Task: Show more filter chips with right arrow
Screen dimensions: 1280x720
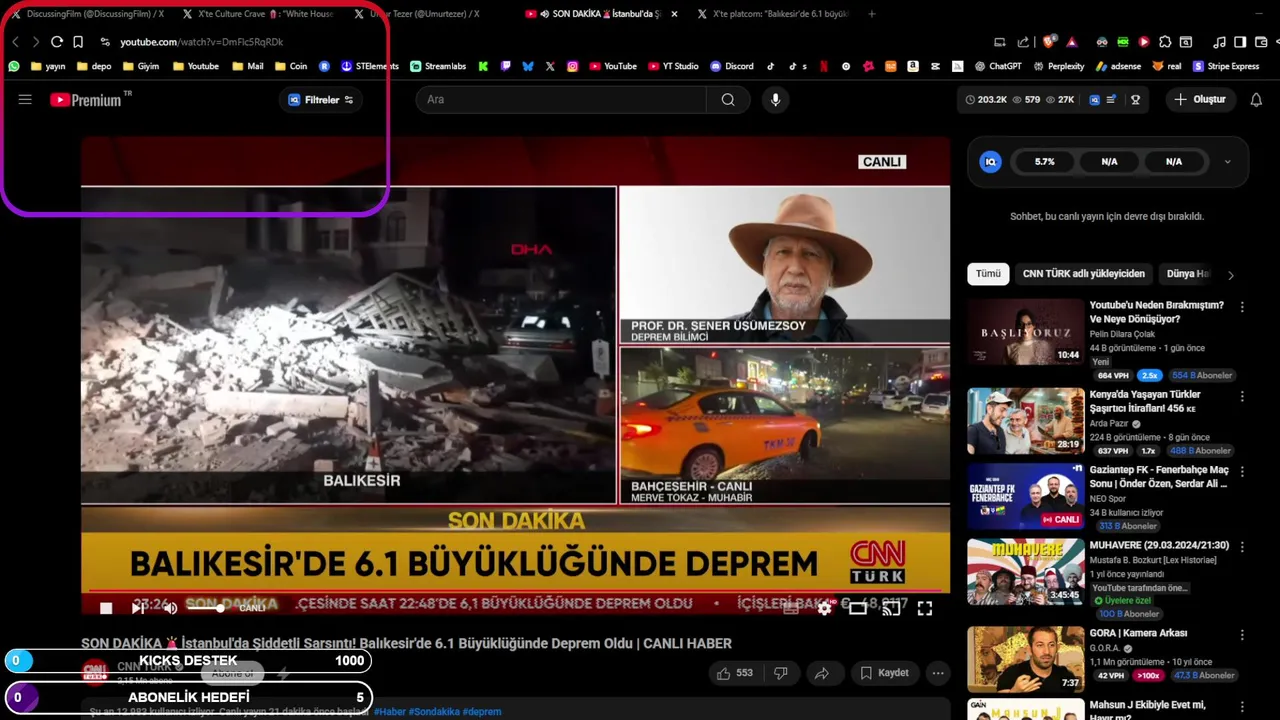Action: pyautogui.click(x=1231, y=274)
